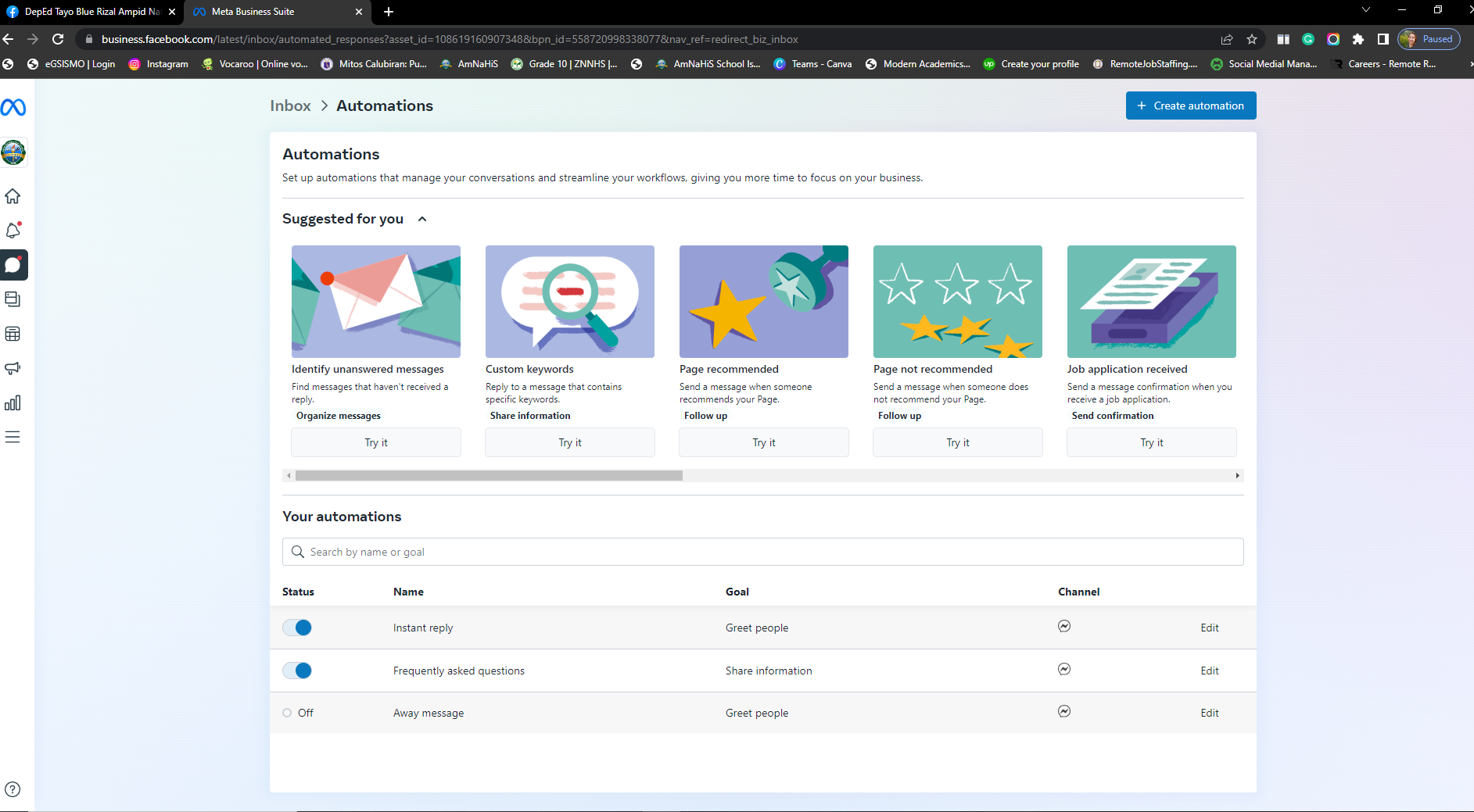Open Insights bar chart icon
The height and width of the screenshot is (812, 1474).
pos(13,402)
